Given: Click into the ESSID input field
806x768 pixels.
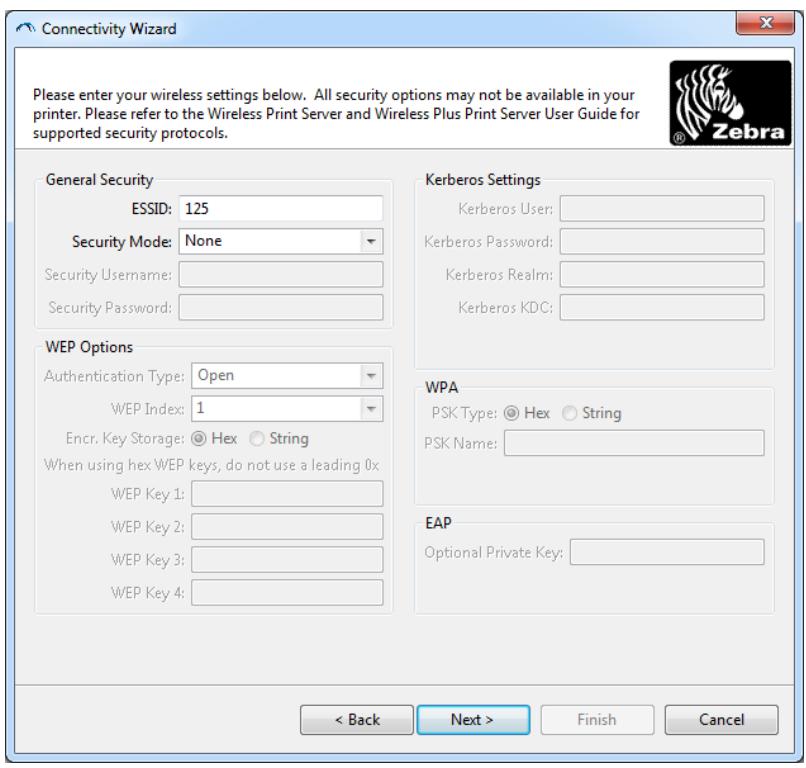Looking at the screenshot, I should tap(281, 208).
